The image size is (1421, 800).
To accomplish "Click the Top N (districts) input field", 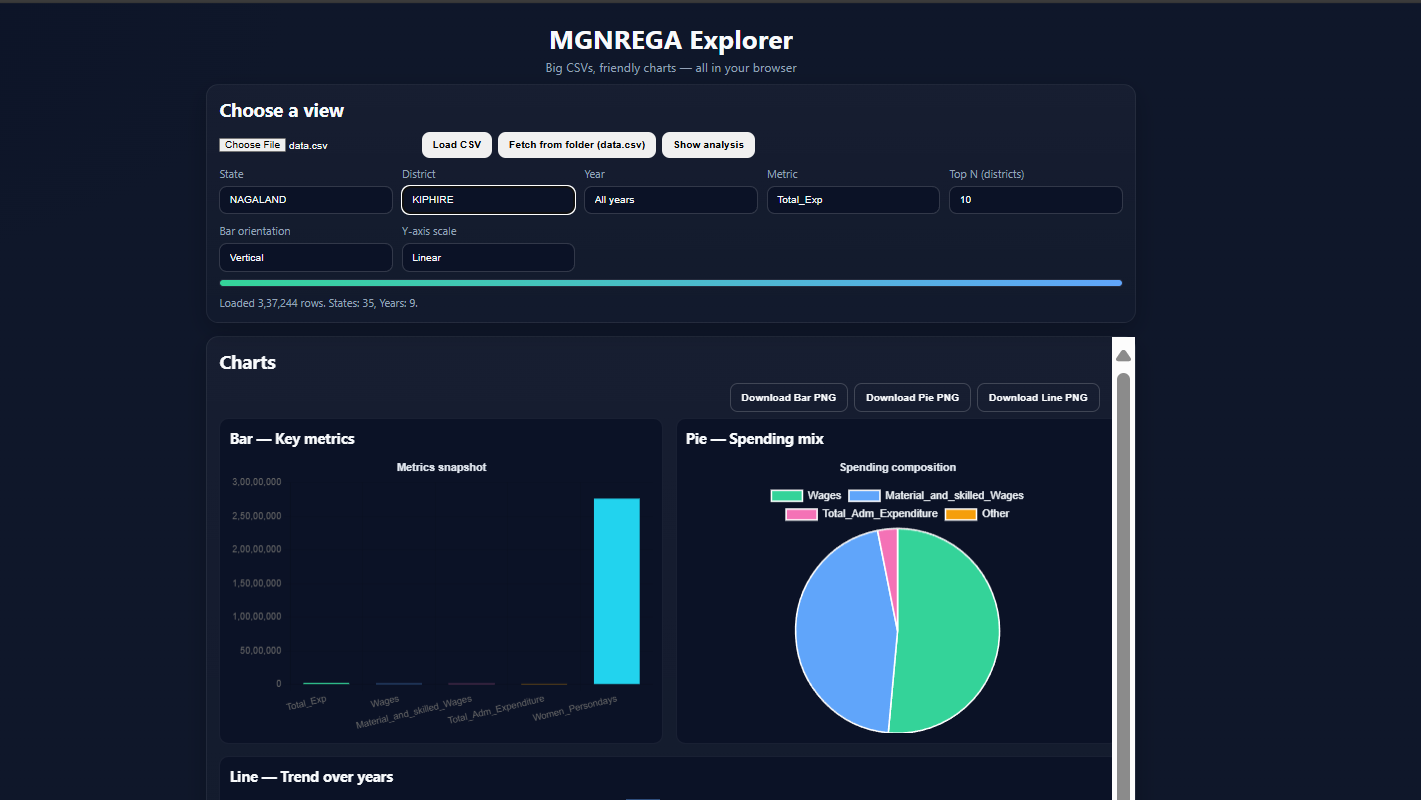I will (x=1035, y=200).
